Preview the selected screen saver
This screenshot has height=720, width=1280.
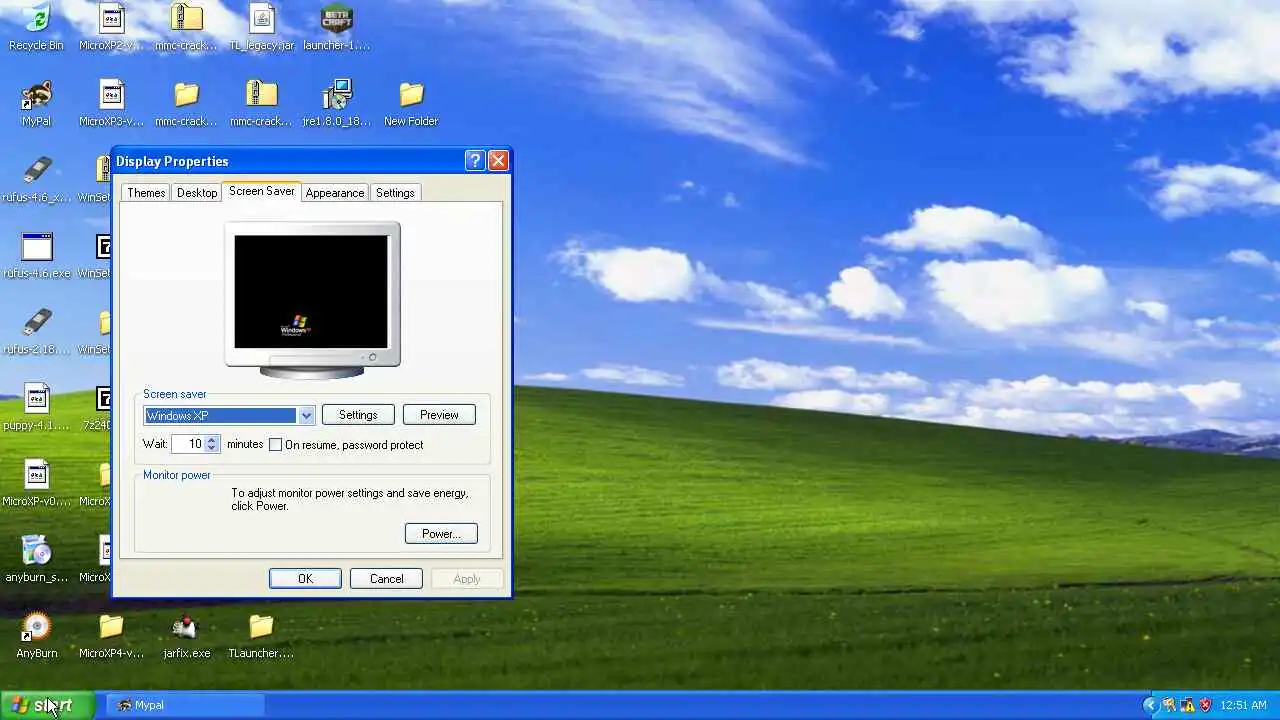(439, 415)
